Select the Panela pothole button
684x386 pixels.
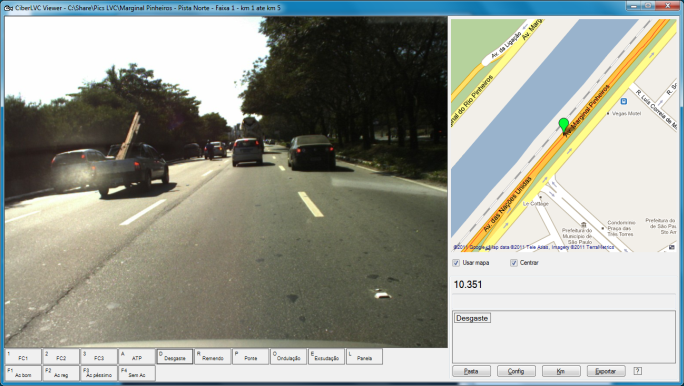364,356
